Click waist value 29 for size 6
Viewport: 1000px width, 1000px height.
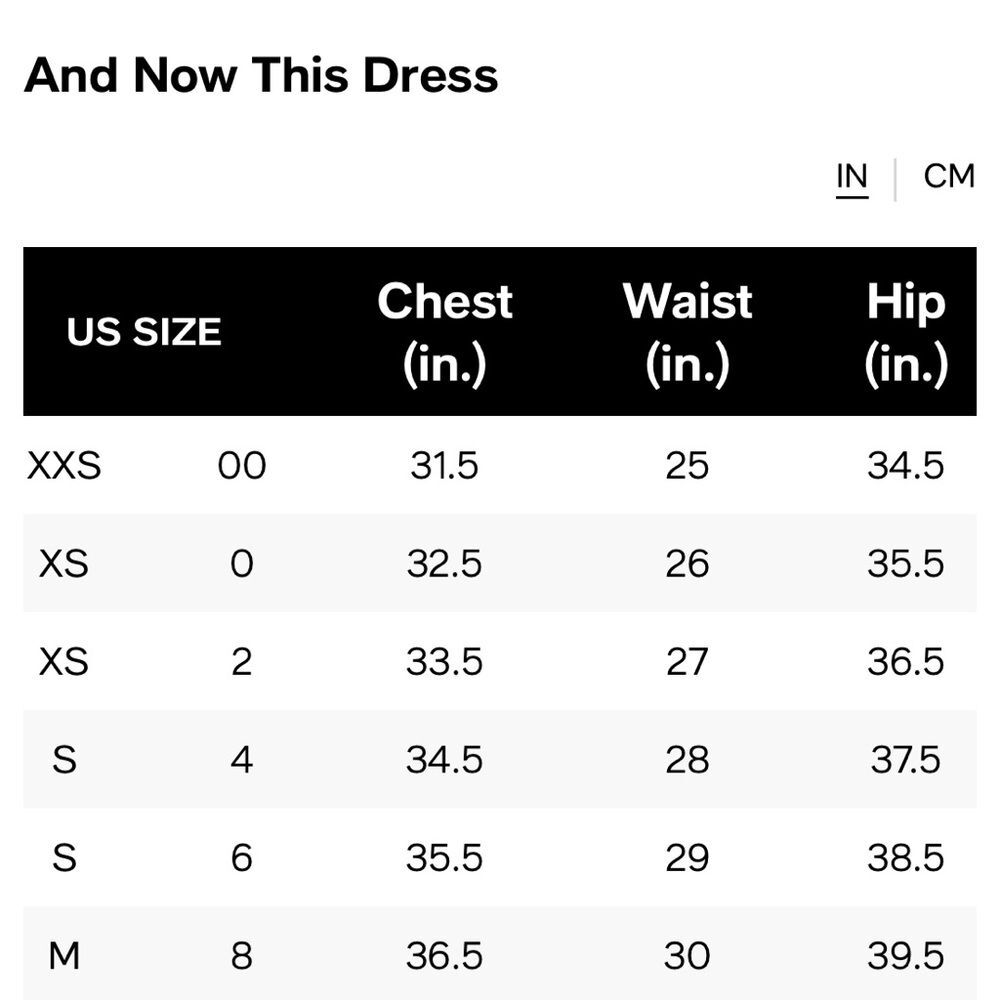(687, 857)
